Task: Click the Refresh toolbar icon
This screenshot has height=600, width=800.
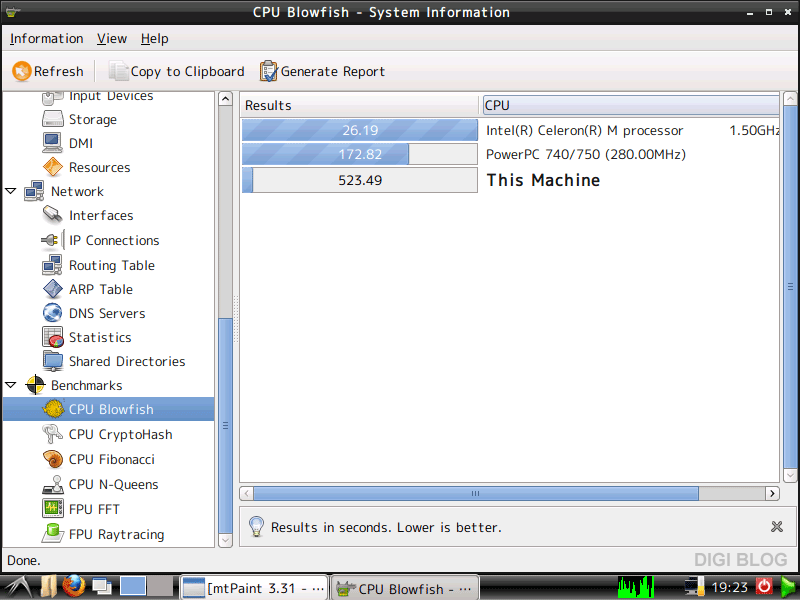Action: coord(22,71)
